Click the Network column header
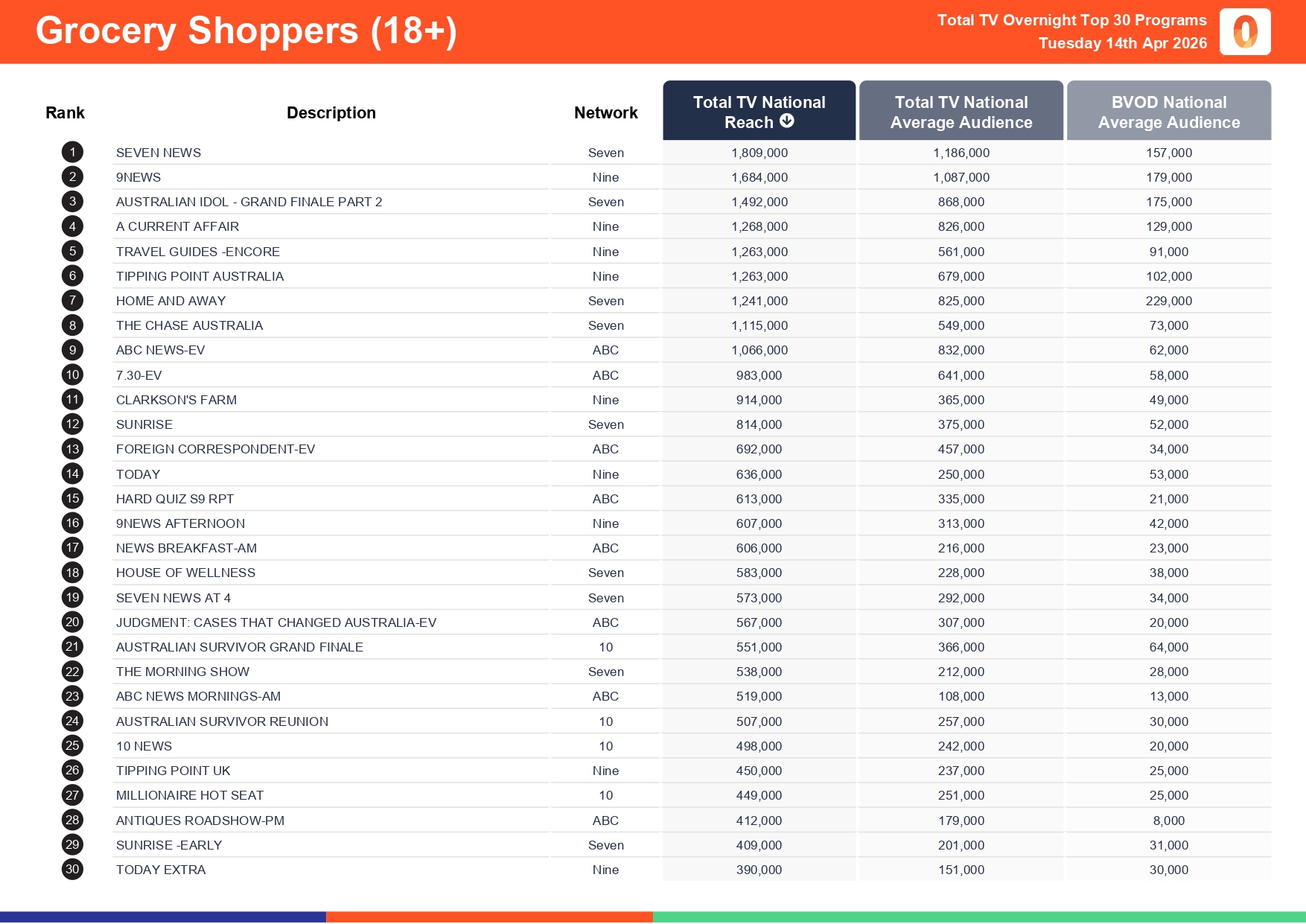Screen dimensions: 1306x924 click(x=605, y=113)
